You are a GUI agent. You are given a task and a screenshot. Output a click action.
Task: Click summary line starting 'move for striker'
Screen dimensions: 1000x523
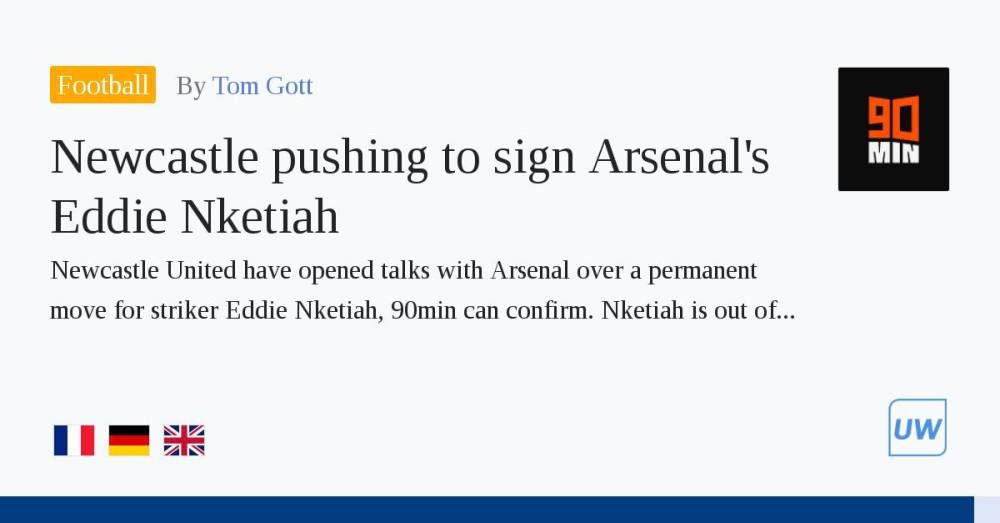pyautogui.click(x=422, y=311)
